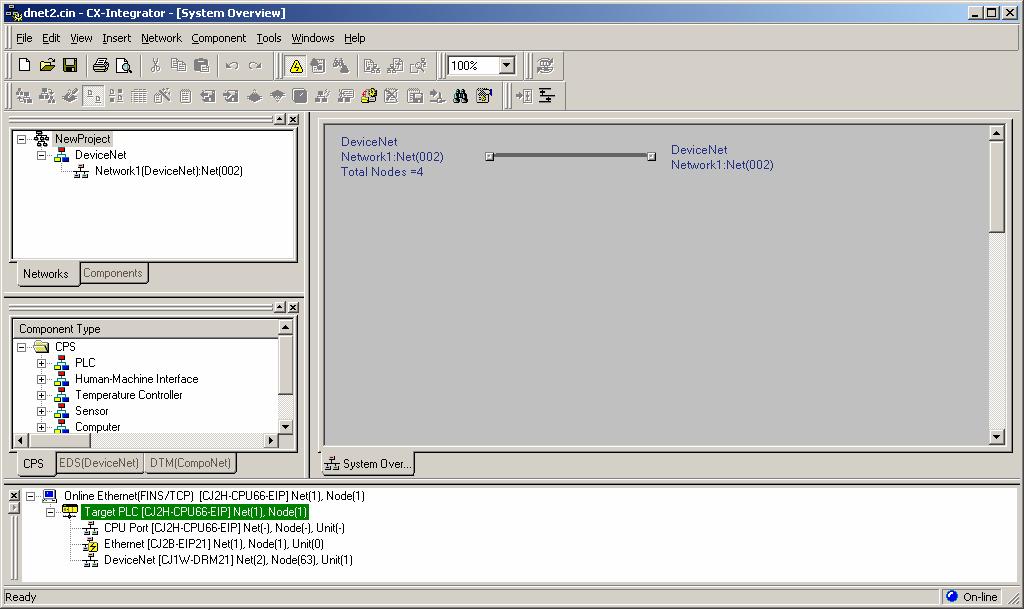
Task: Select the DeviceNet [CJ1W-DRM21] item
Action: tap(228, 560)
